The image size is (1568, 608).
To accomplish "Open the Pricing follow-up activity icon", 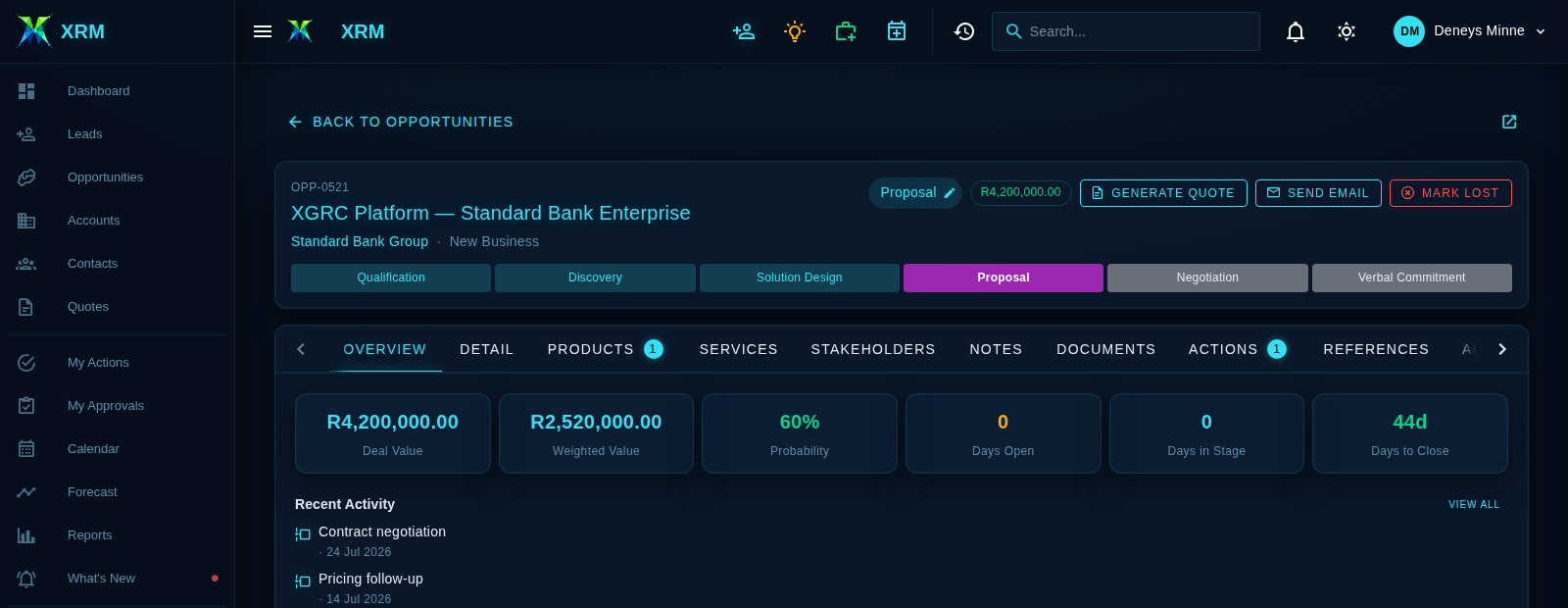I will tap(303, 582).
